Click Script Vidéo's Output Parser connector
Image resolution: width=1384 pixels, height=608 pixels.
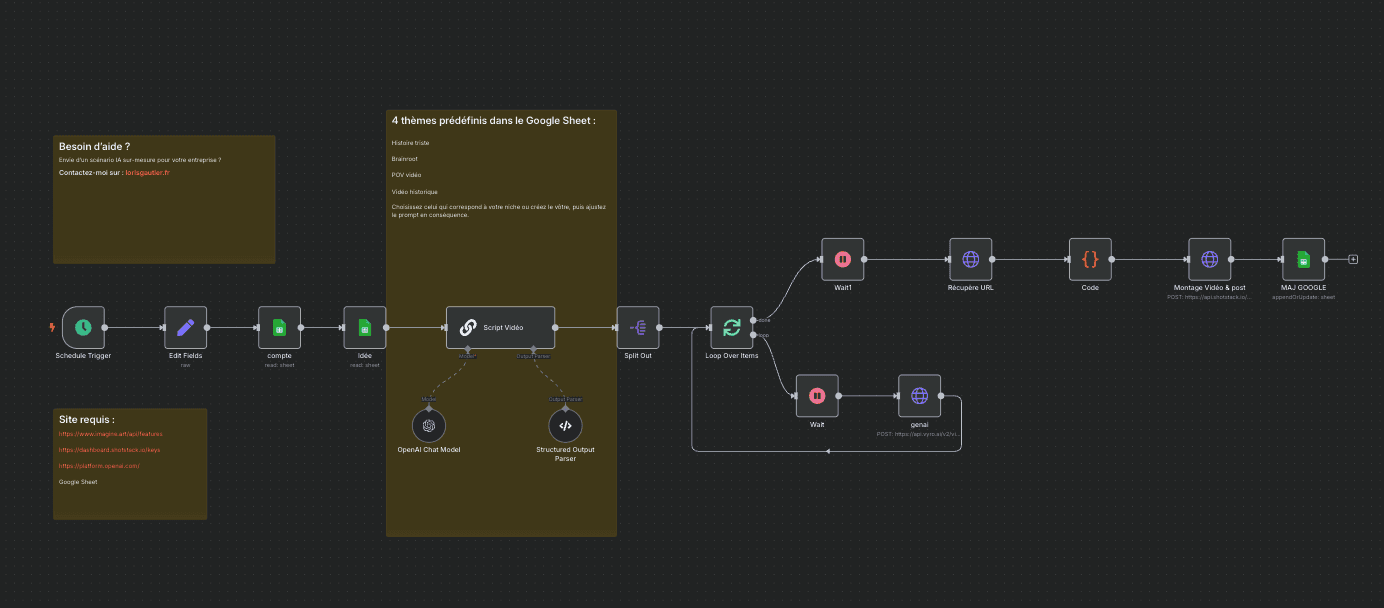(x=533, y=349)
